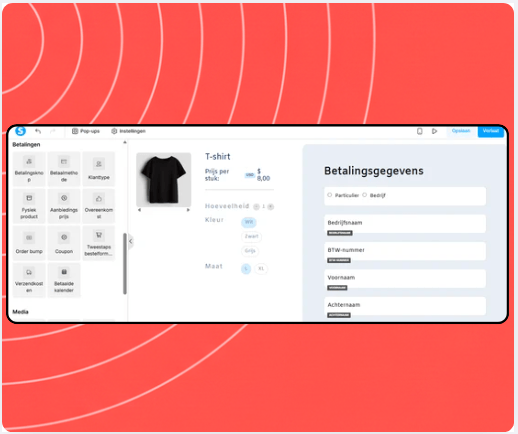Select the Wit color option

pyautogui.click(x=249, y=222)
